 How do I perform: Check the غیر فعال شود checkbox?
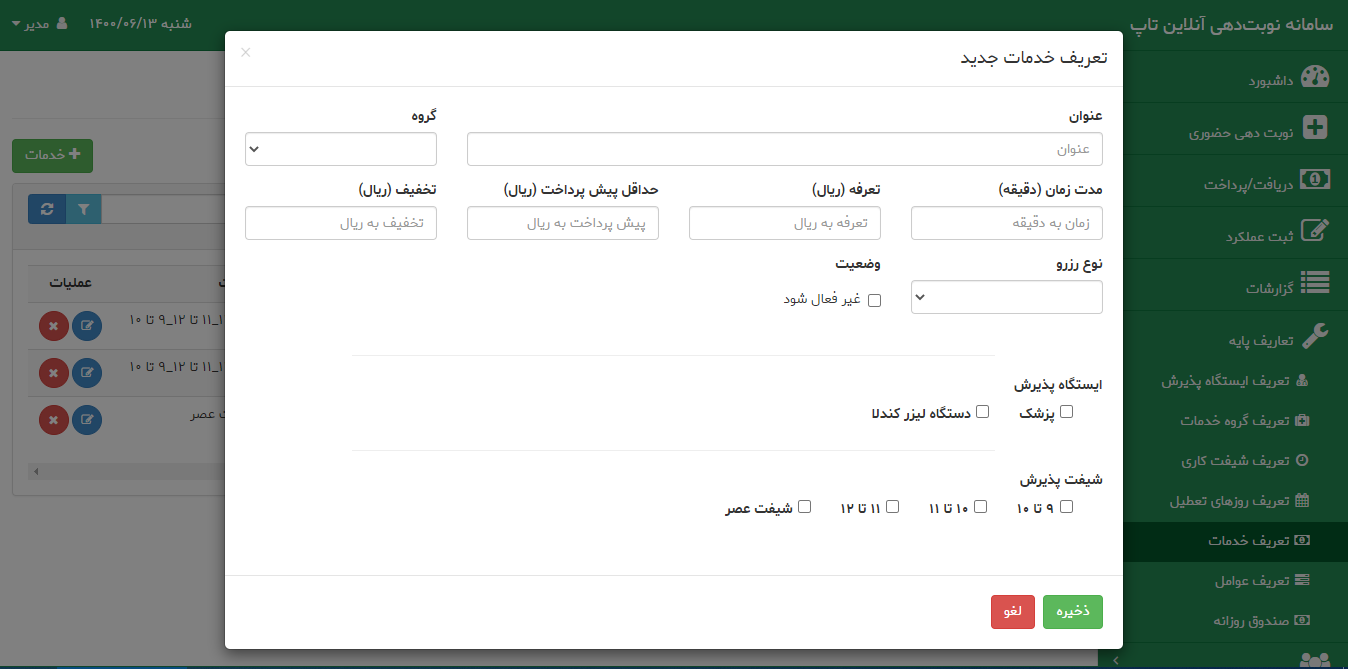[x=874, y=300]
